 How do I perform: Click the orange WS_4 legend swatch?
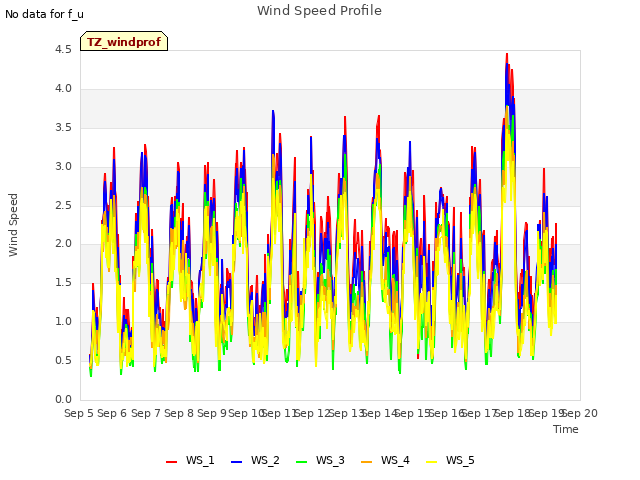[367, 461]
